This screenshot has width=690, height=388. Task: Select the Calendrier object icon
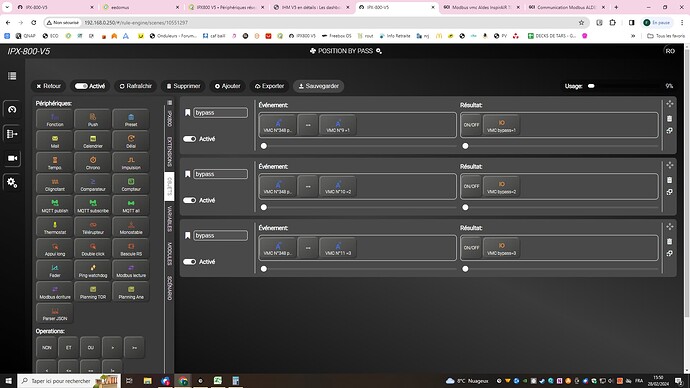(x=93, y=141)
